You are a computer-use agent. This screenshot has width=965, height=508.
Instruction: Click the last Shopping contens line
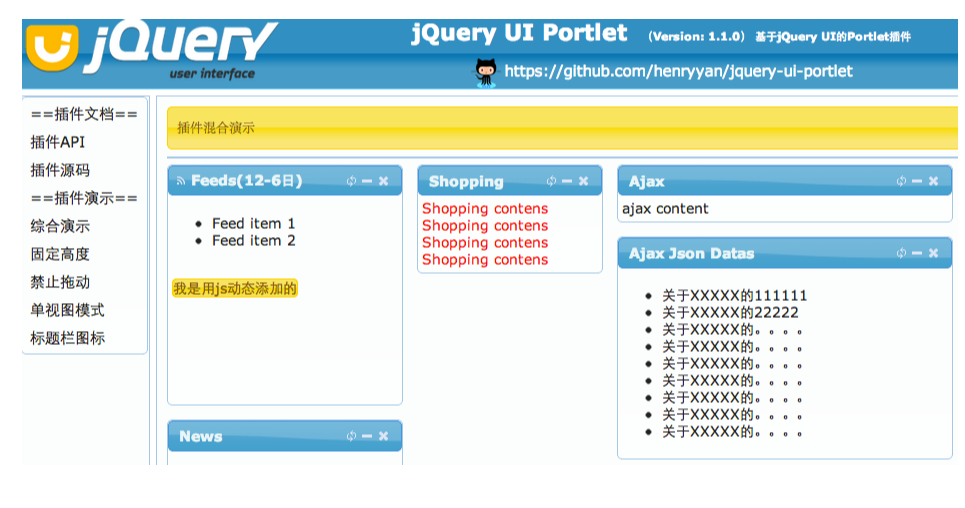485,260
